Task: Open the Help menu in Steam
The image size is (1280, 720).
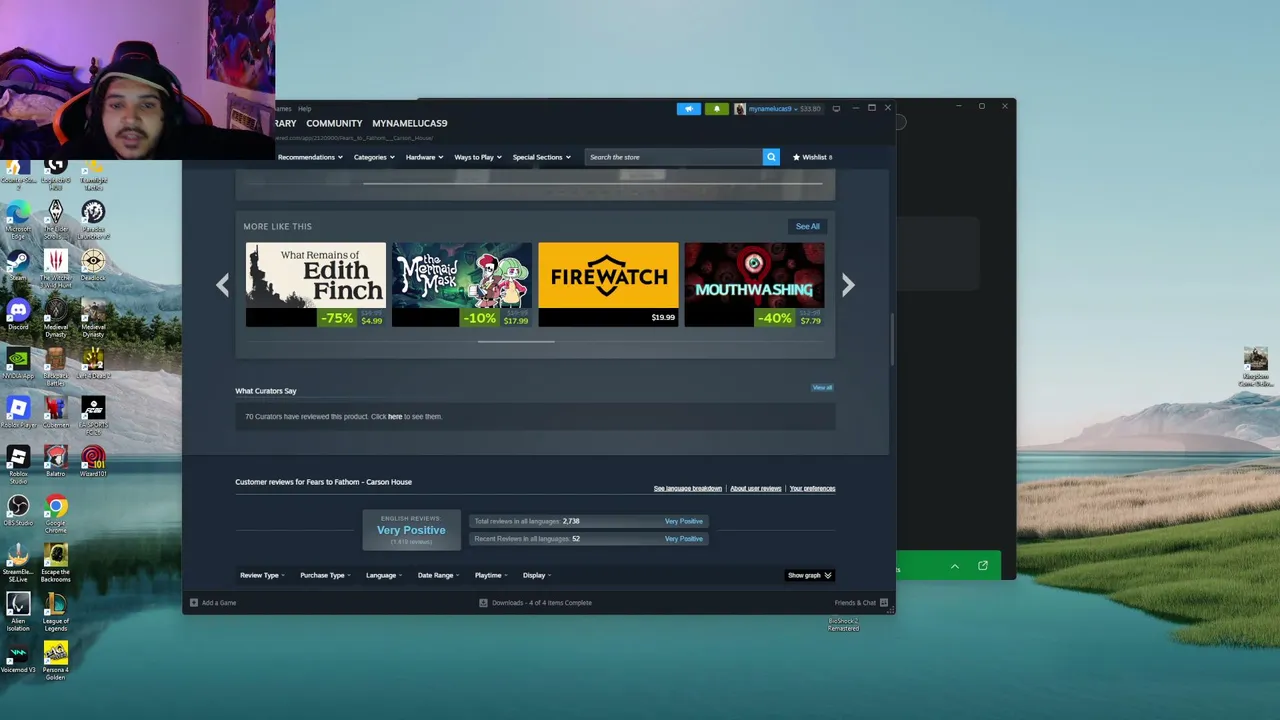Action: (304, 108)
